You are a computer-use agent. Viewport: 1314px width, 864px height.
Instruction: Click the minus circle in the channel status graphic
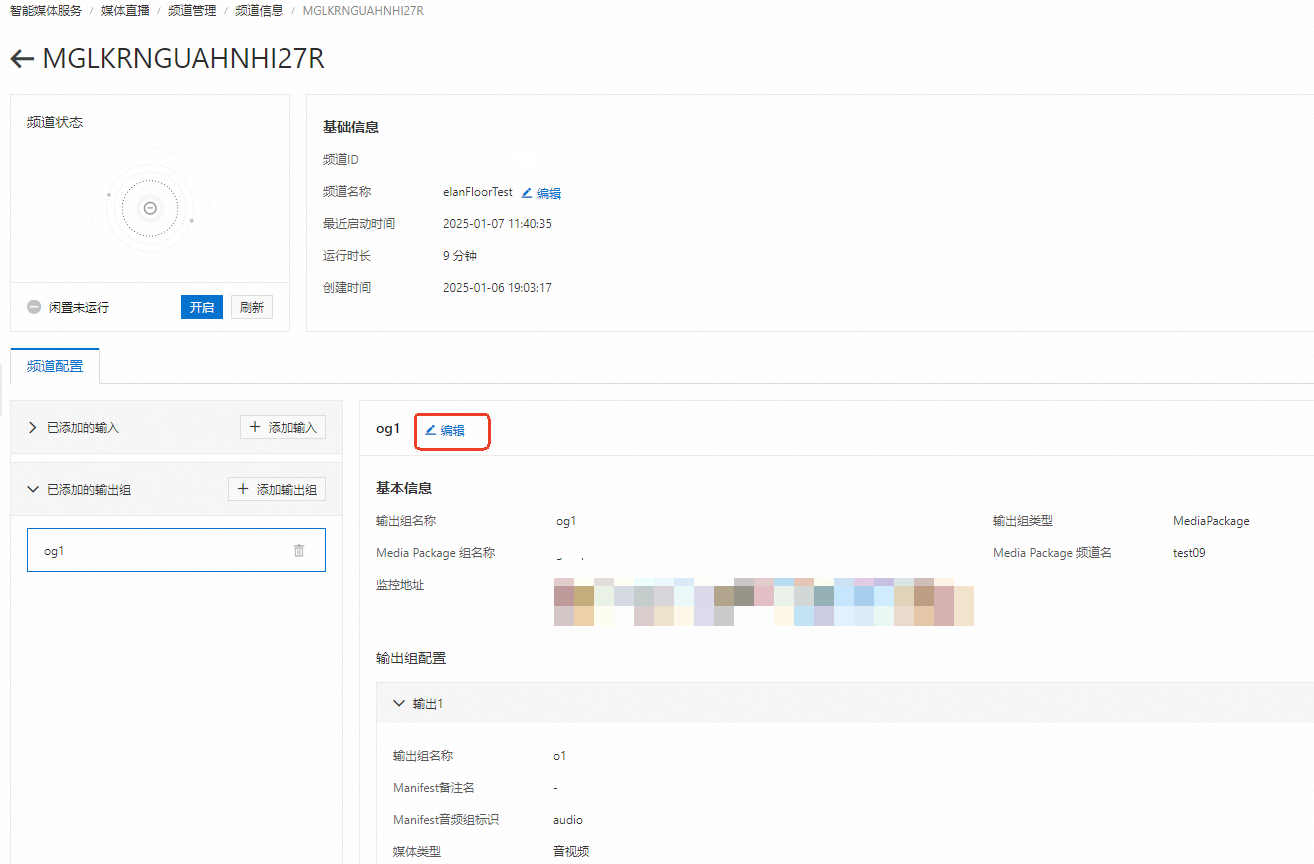[x=150, y=208]
